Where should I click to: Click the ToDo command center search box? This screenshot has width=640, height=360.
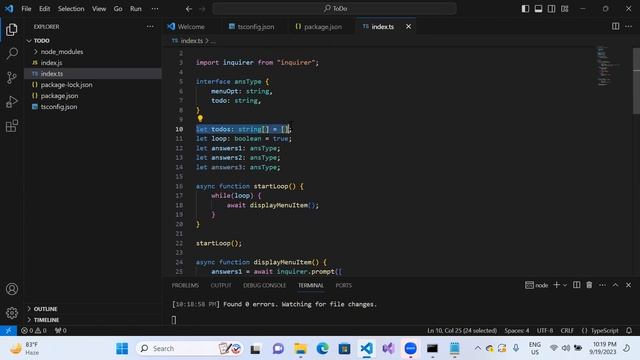[335, 9]
